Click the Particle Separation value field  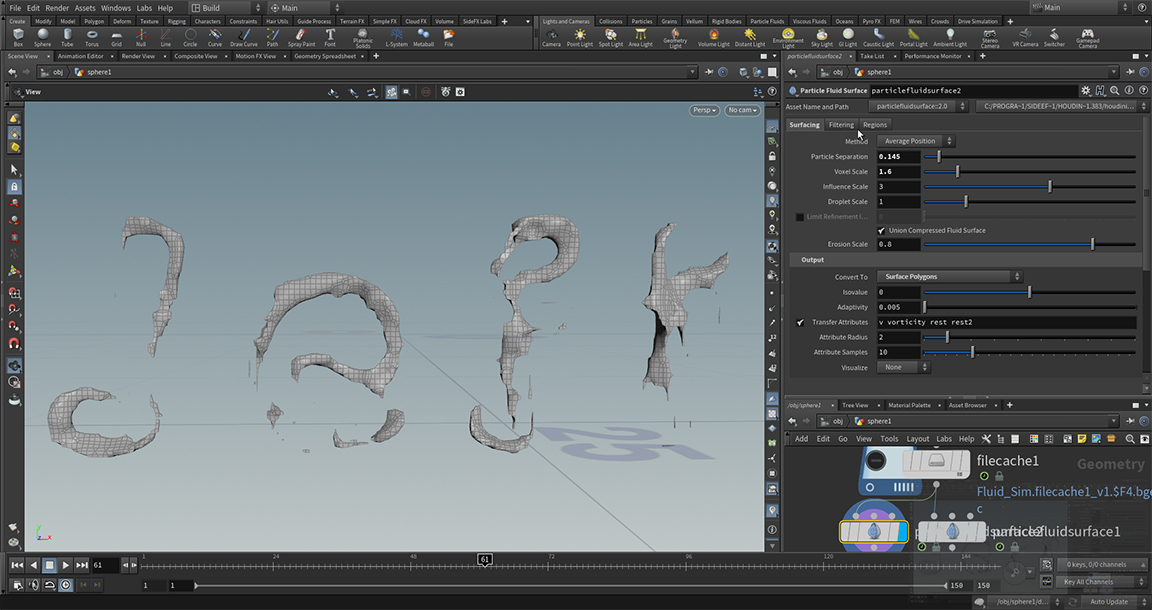pos(898,157)
